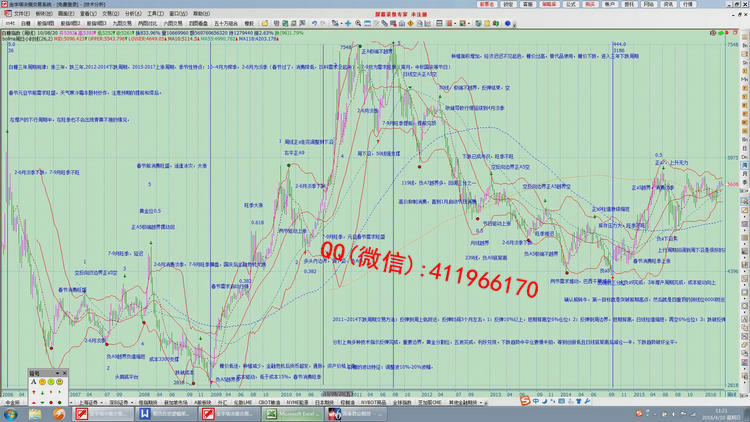This screenshot has width=750, height=422.
Task: Switch to the NYBOT商品 tab
Action: [373, 402]
